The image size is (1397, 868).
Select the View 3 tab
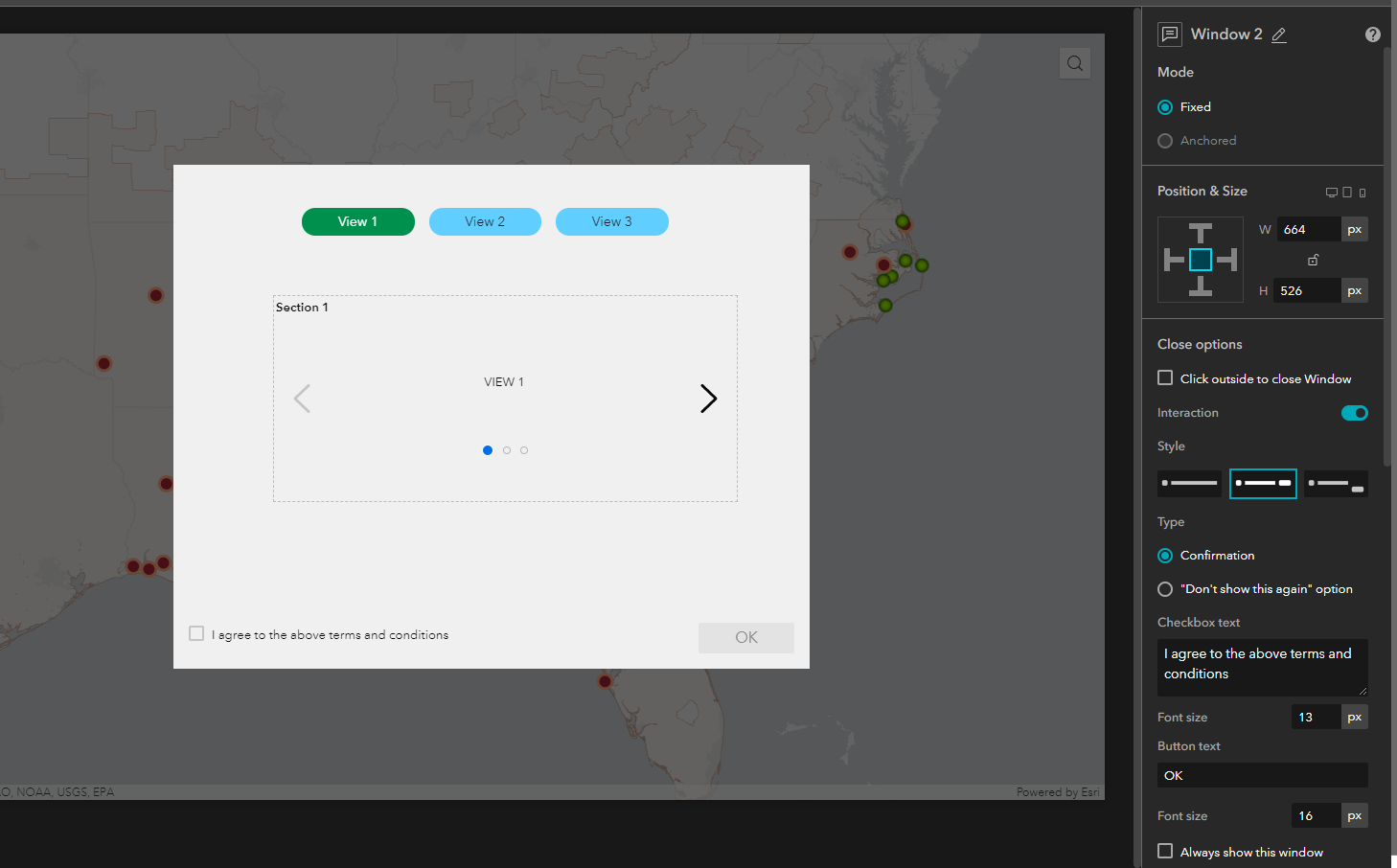point(611,221)
